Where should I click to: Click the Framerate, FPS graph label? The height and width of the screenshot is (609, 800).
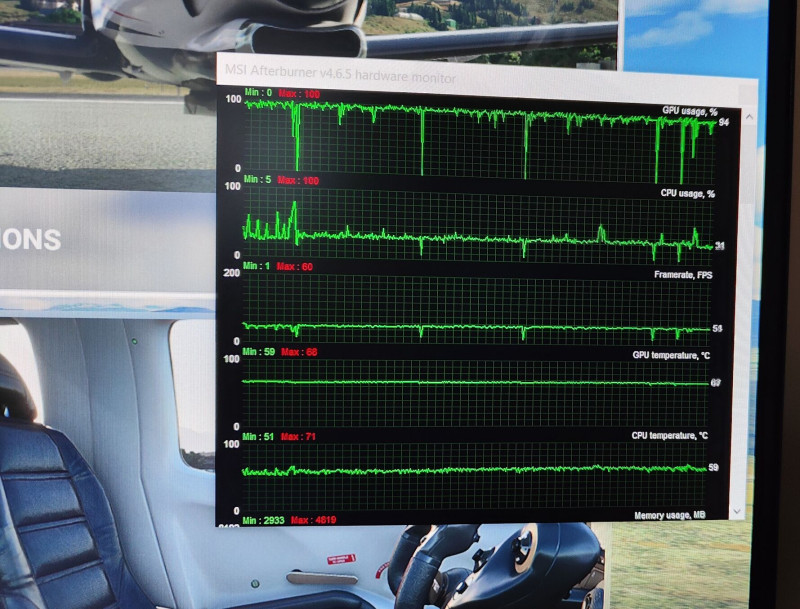point(683,275)
